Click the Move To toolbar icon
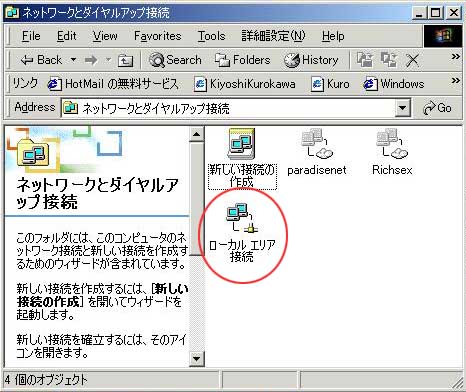 365,60
